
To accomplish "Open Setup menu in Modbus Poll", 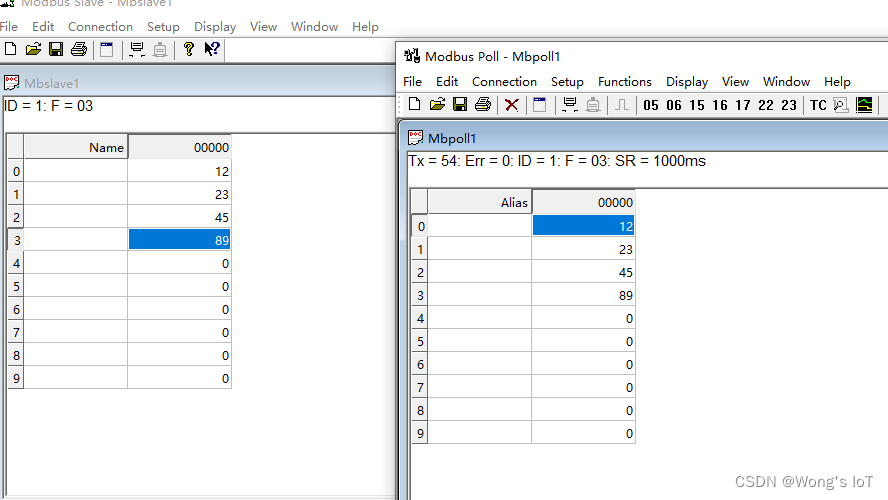I will (x=567, y=82).
